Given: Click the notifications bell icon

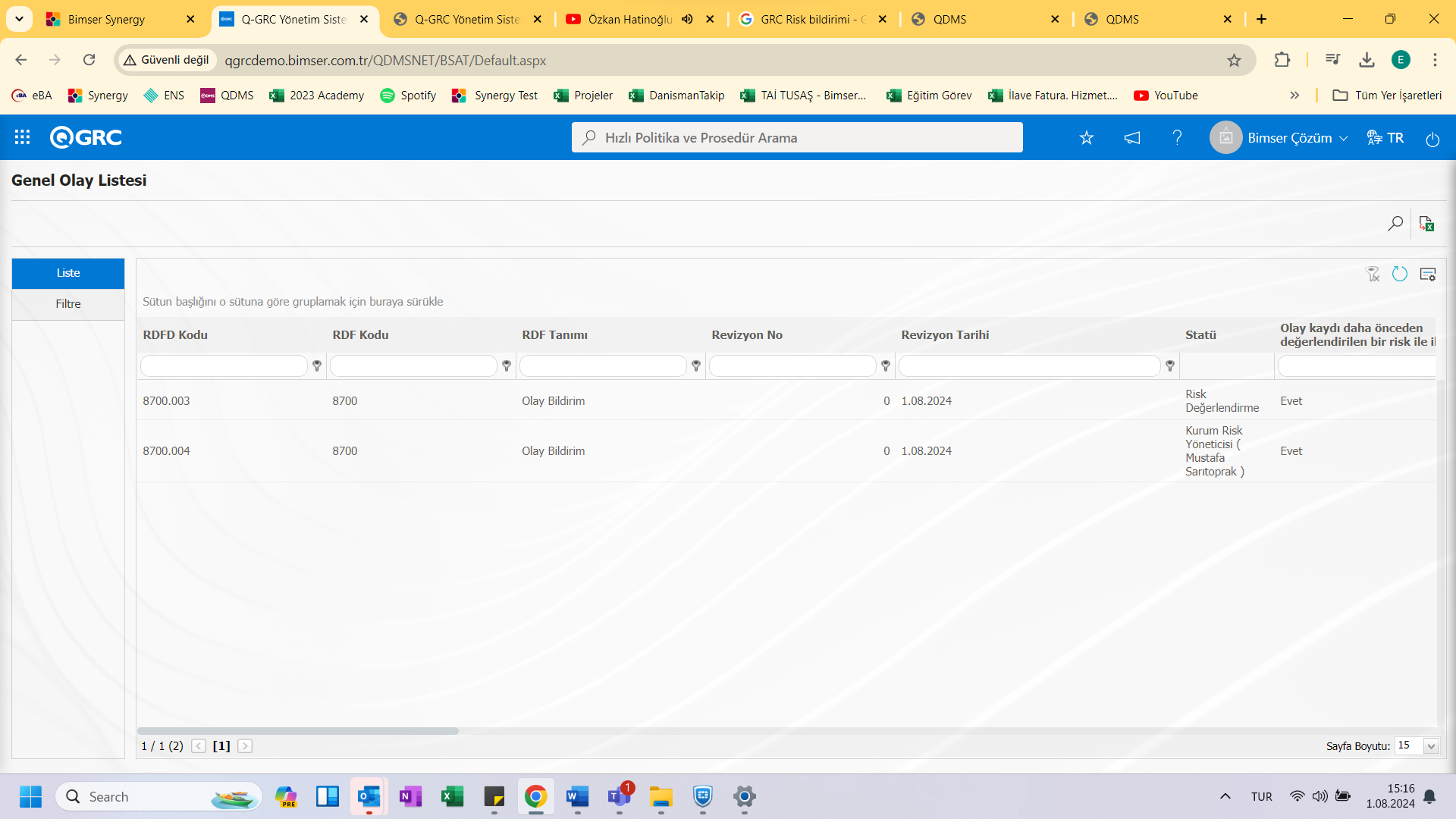Looking at the screenshot, I should pos(1132,138).
